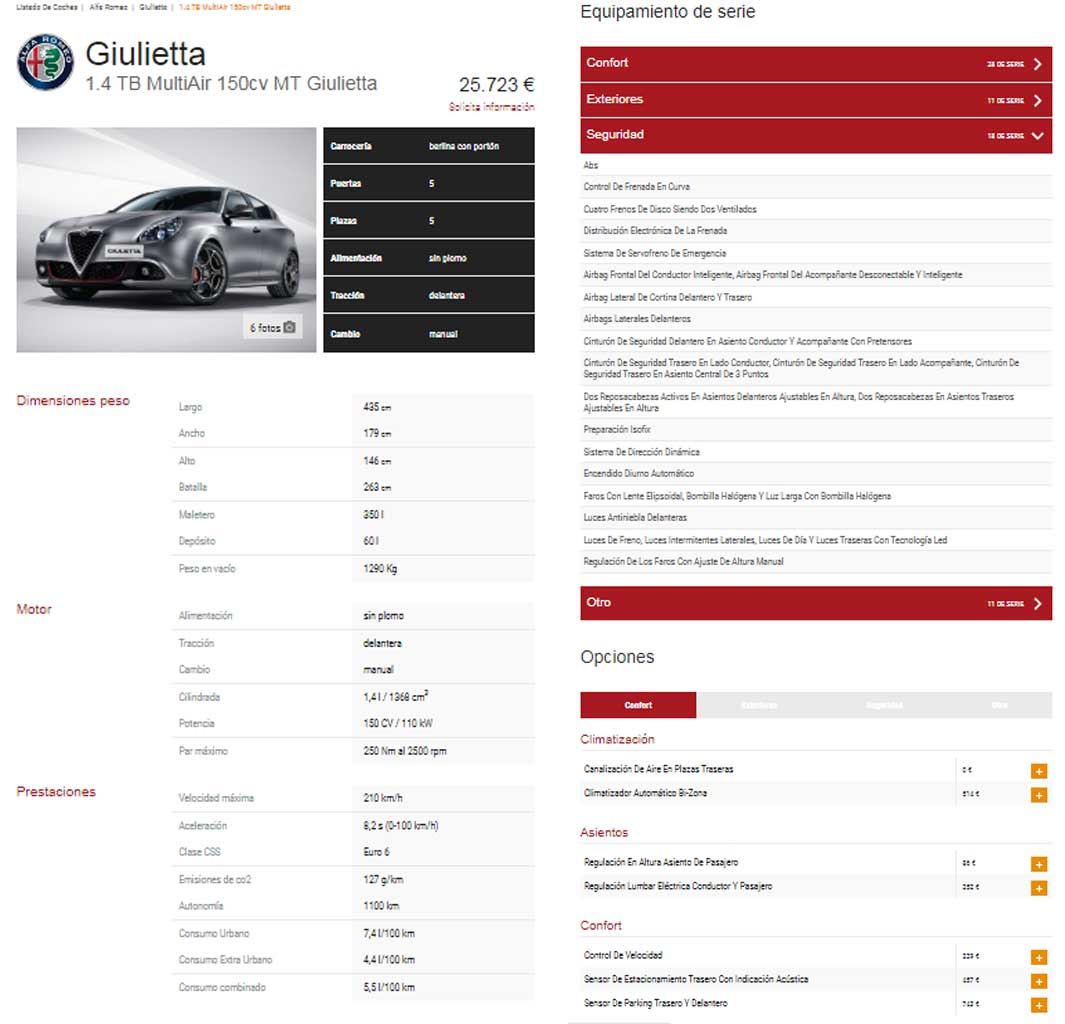The width and height of the screenshot is (1065, 1024).
Task: Select the Maletero 350 l value
Action: (x=374, y=515)
